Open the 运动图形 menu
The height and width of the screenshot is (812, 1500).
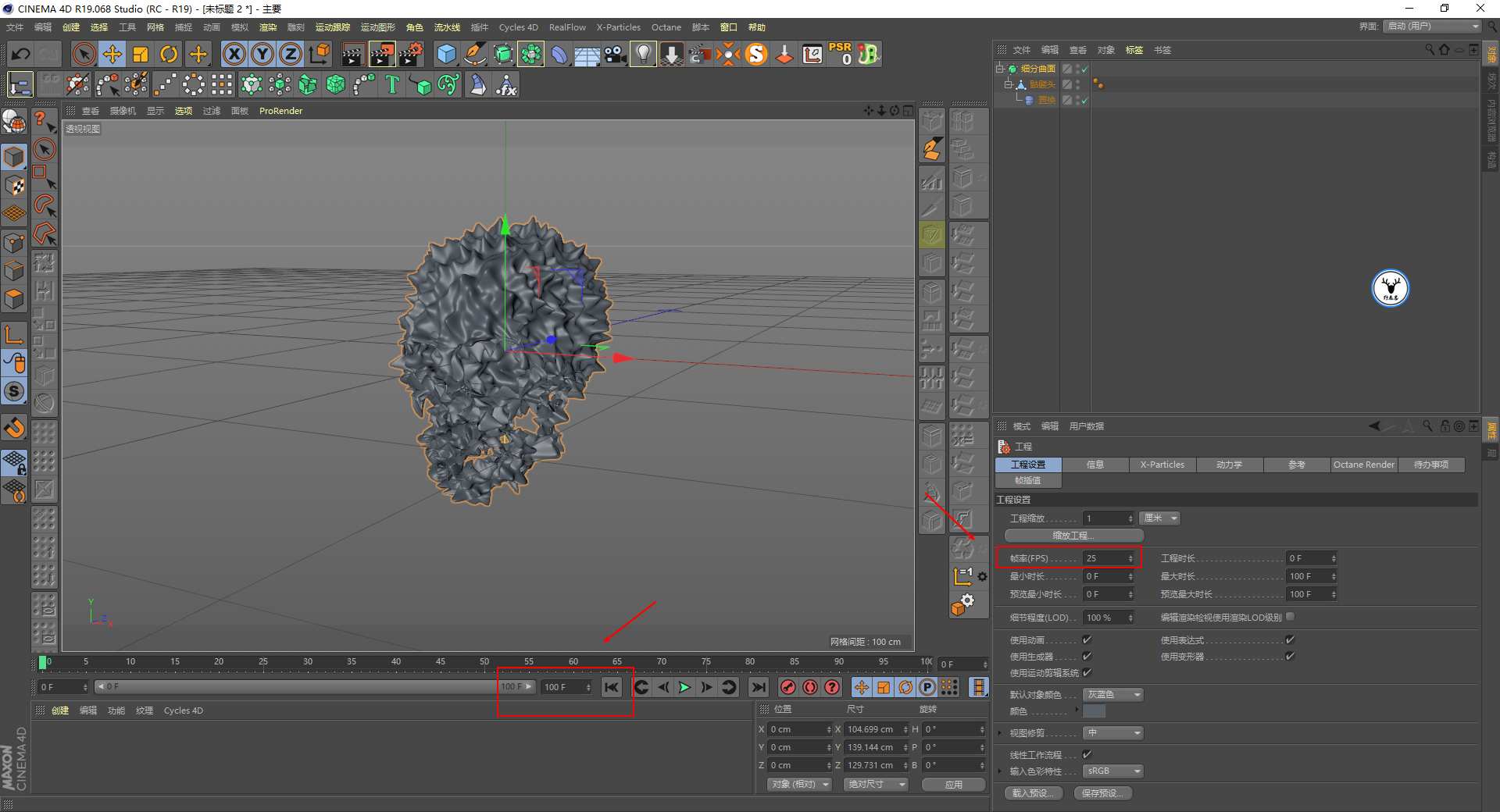[x=378, y=27]
